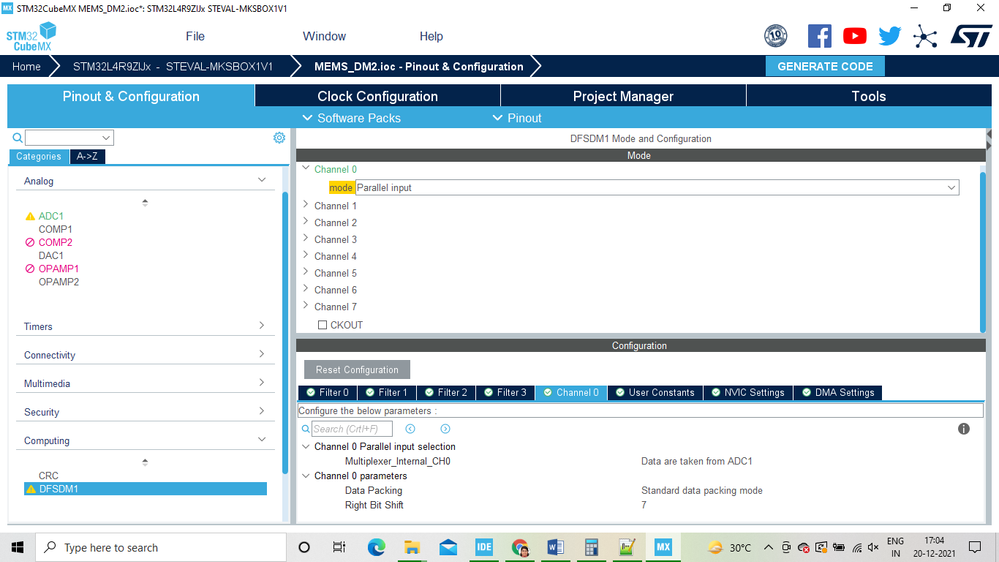The width and height of the screenshot is (999, 562).
Task: Switch to Project Manager tab
Action: tap(623, 96)
